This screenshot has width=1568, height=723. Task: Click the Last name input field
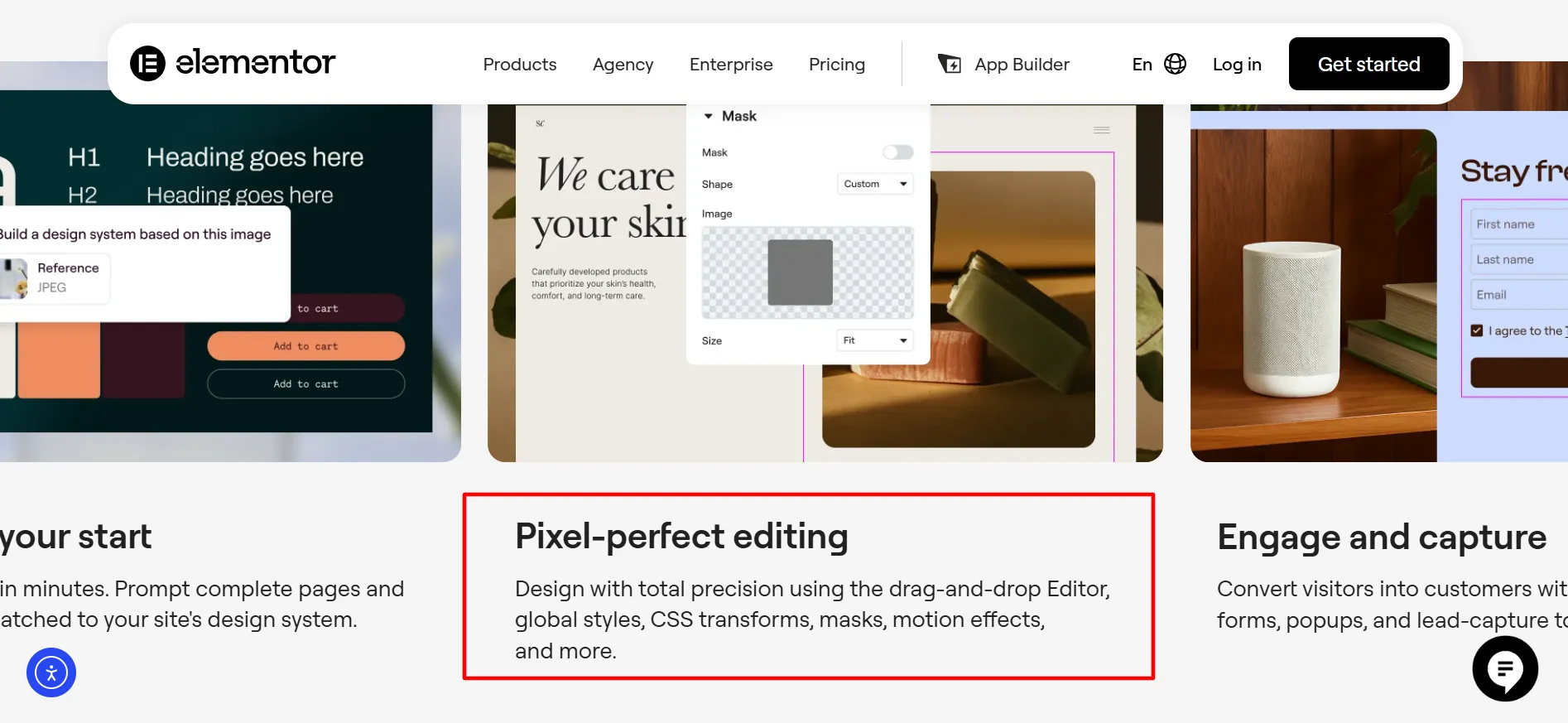[1519, 259]
